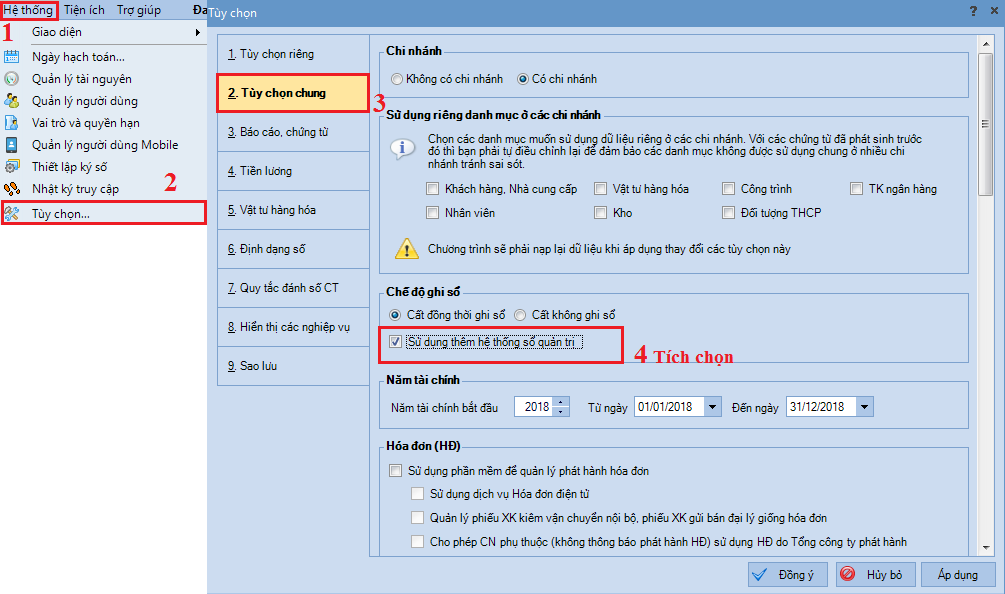
Task: Click the Từ ngày date field 01/01/2018
Action: click(669, 407)
